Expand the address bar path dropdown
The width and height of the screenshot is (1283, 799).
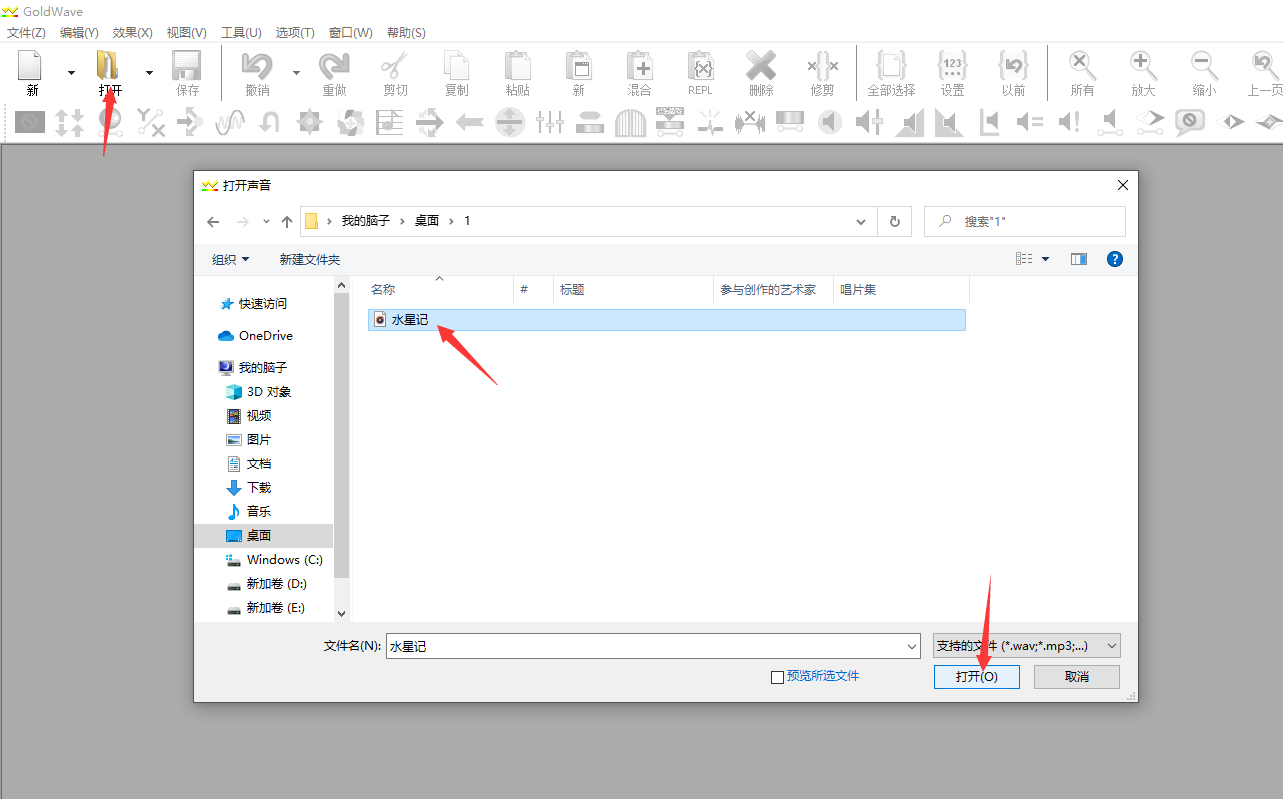(x=861, y=221)
